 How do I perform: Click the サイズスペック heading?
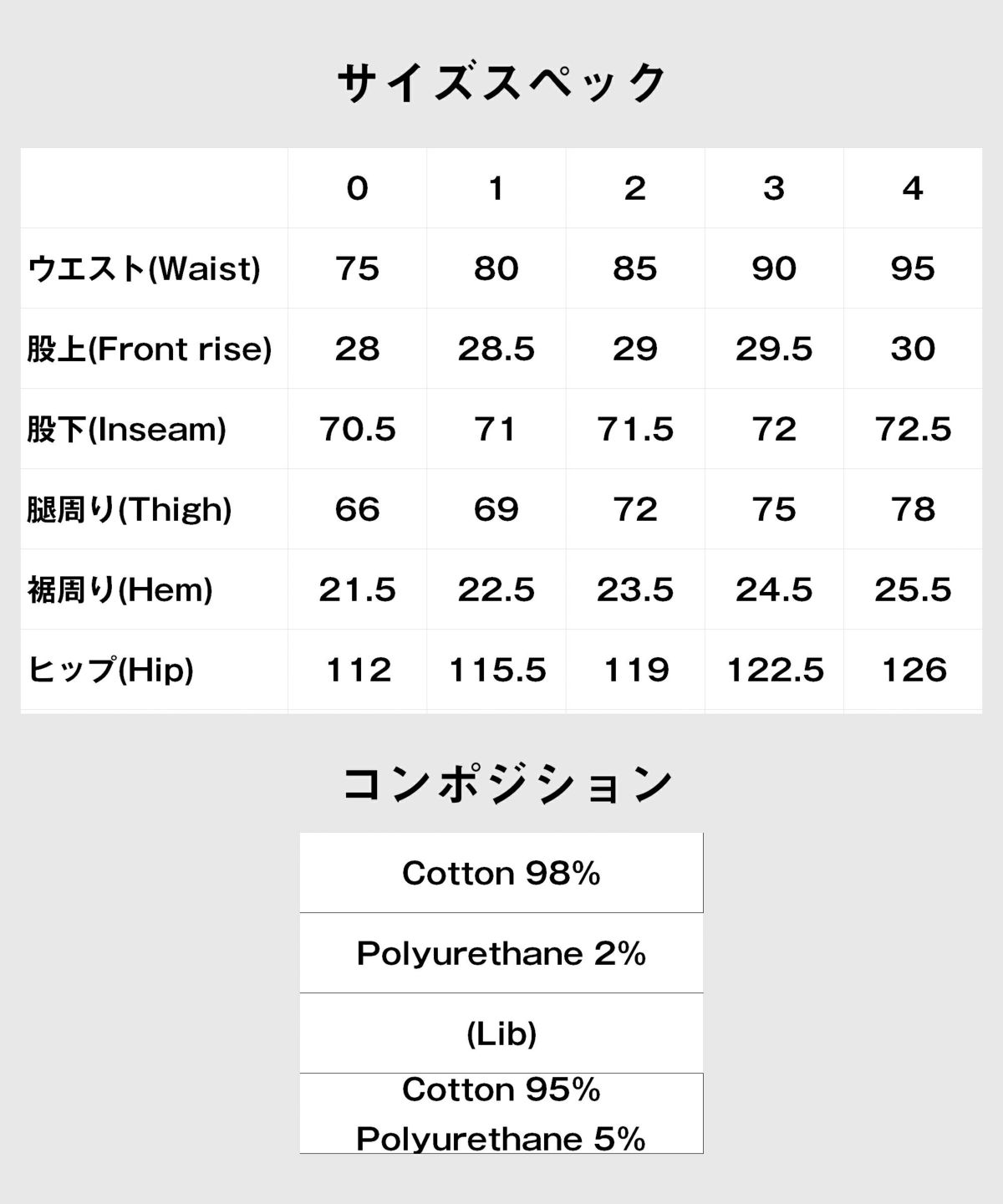[501, 83]
